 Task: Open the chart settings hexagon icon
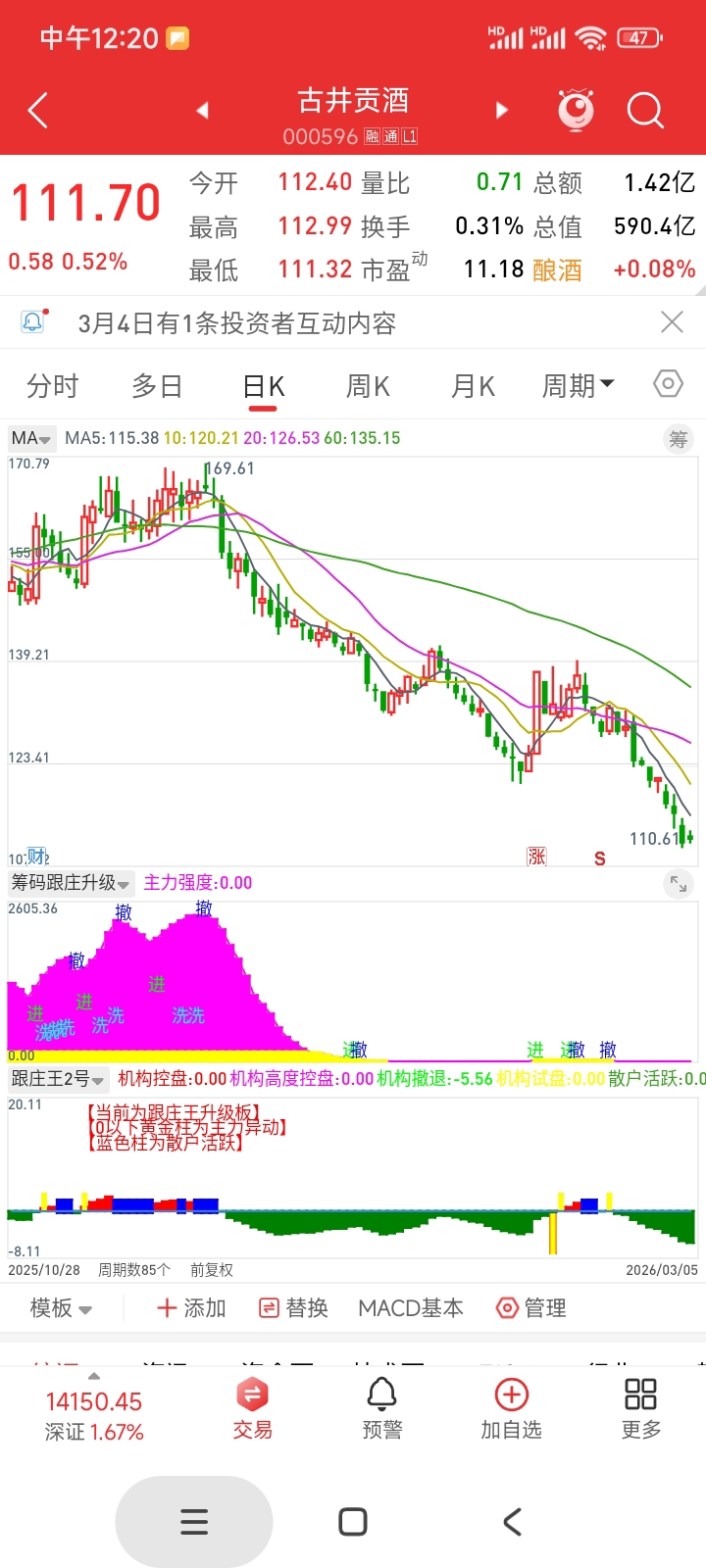[x=668, y=383]
